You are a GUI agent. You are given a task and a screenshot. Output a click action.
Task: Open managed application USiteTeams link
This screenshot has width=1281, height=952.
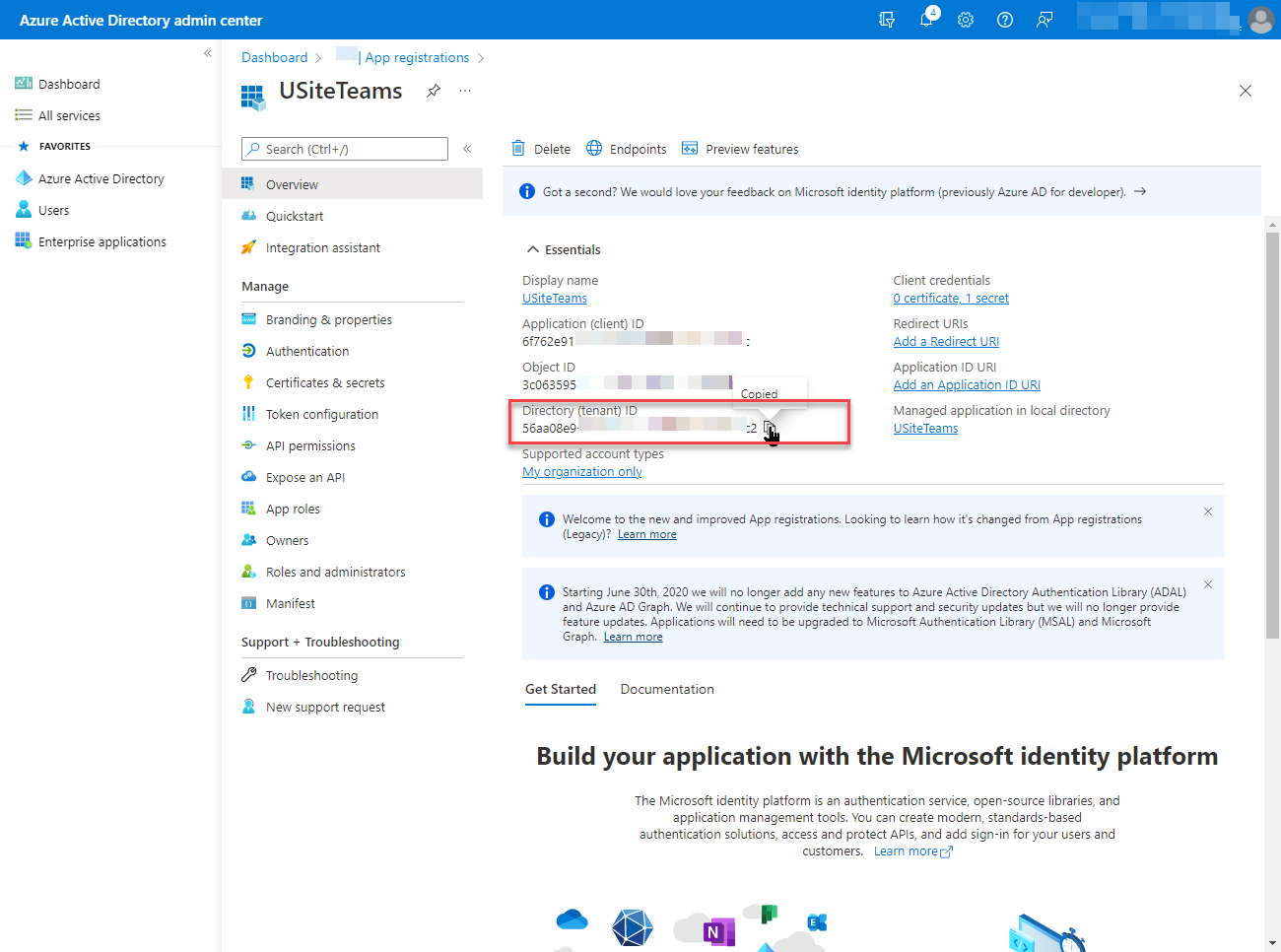(925, 429)
